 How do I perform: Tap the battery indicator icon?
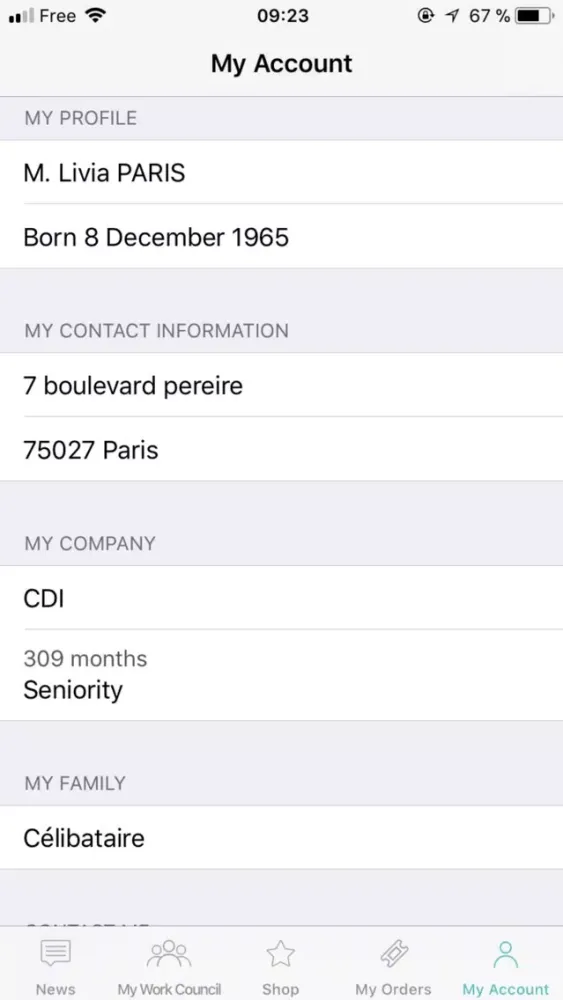[535, 16]
